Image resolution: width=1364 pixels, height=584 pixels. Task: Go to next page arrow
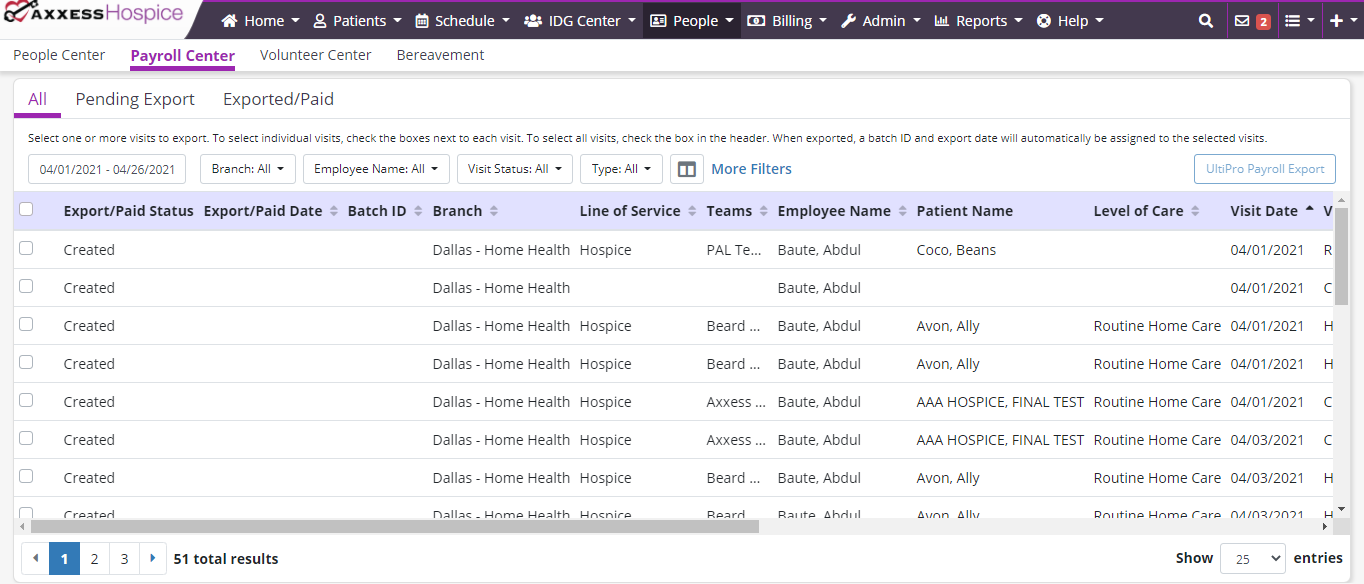[x=153, y=559]
